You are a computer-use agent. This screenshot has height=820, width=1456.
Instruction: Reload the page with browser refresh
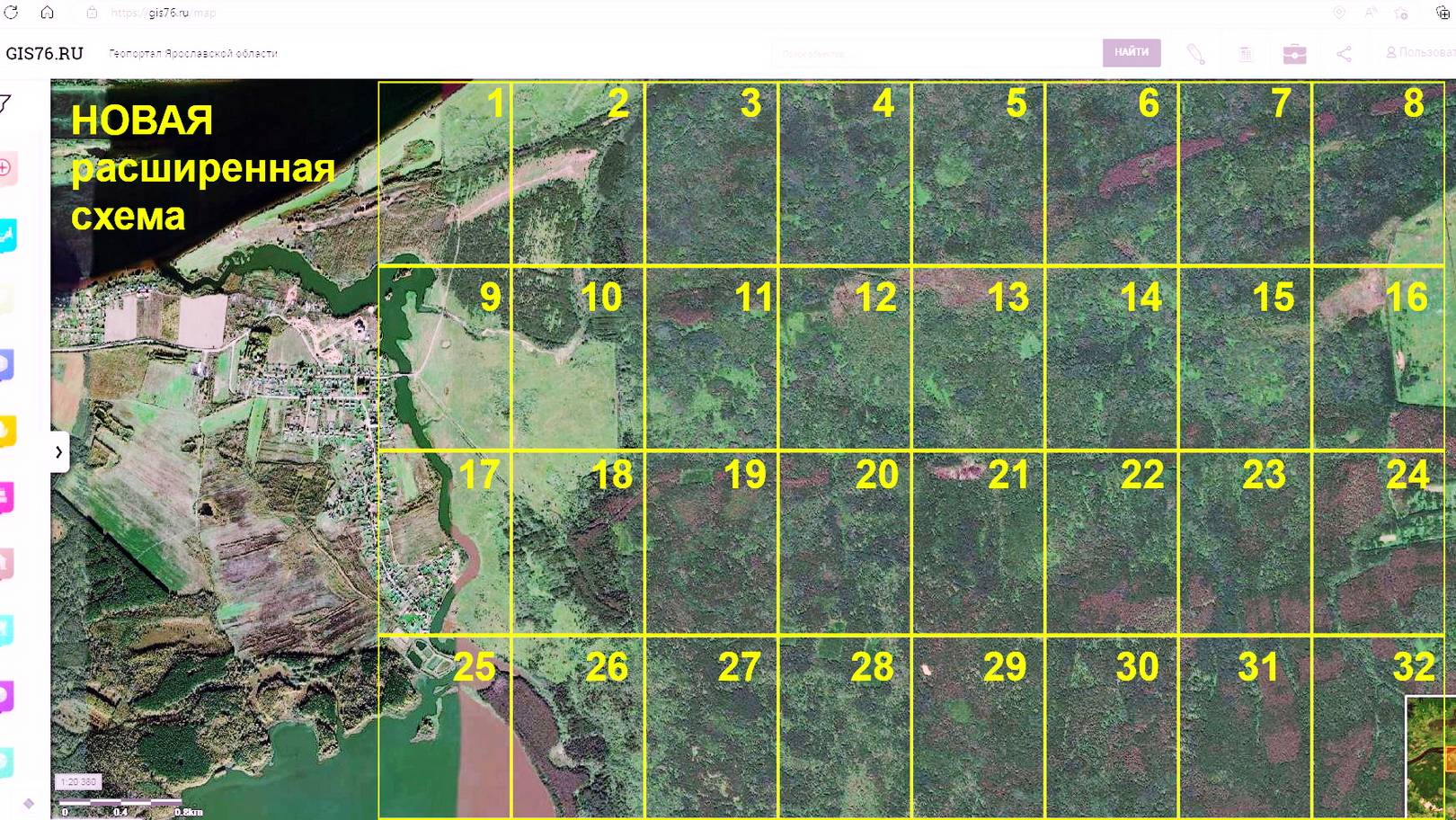click(12, 13)
